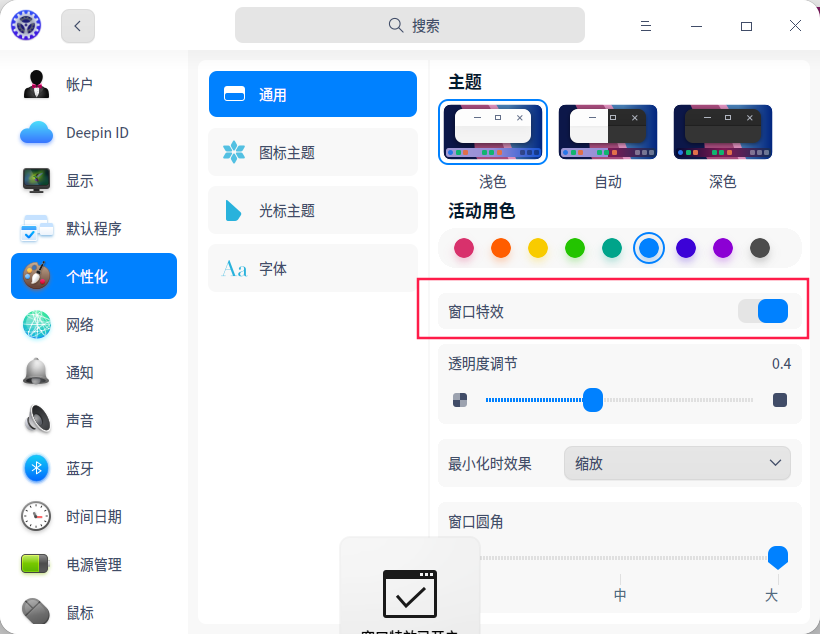This screenshot has height=634, width=820.
Task: Click the snowflake icon of 图标主题
Action: (x=234, y=152)
